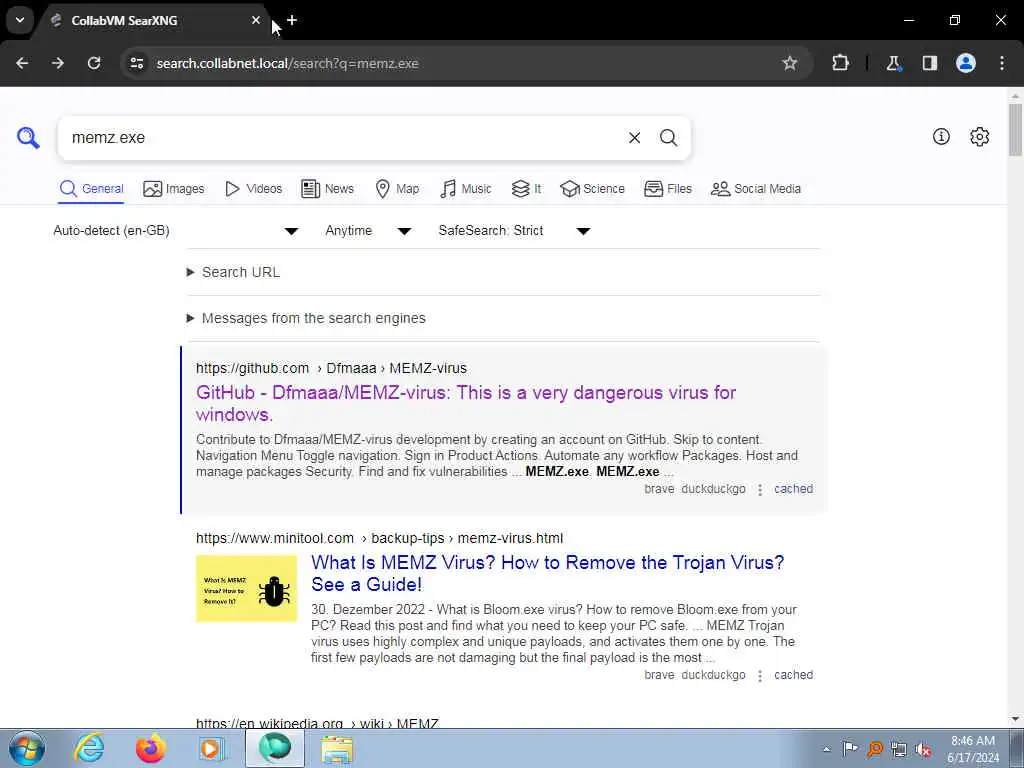The image size is (1024, 768).
Task: Open What Is MEMZ Virus result link
Action: (x=547, y=573)
